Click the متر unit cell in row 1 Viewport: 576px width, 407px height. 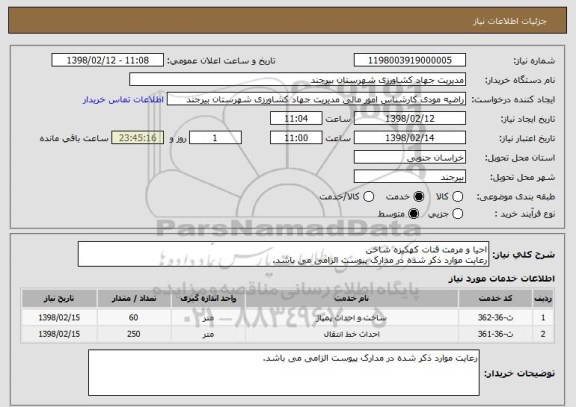[208, 317]
